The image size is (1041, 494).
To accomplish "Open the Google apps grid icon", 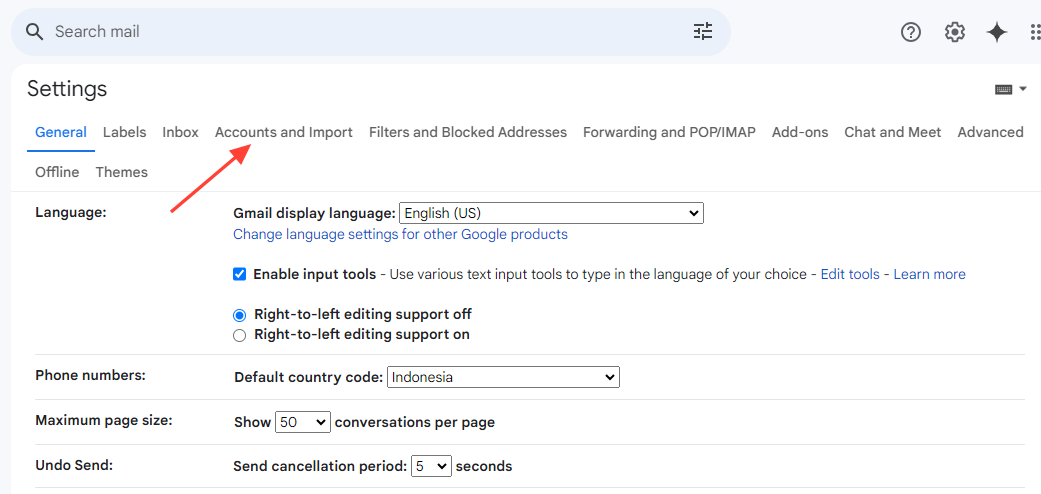I will point(1035,31).
